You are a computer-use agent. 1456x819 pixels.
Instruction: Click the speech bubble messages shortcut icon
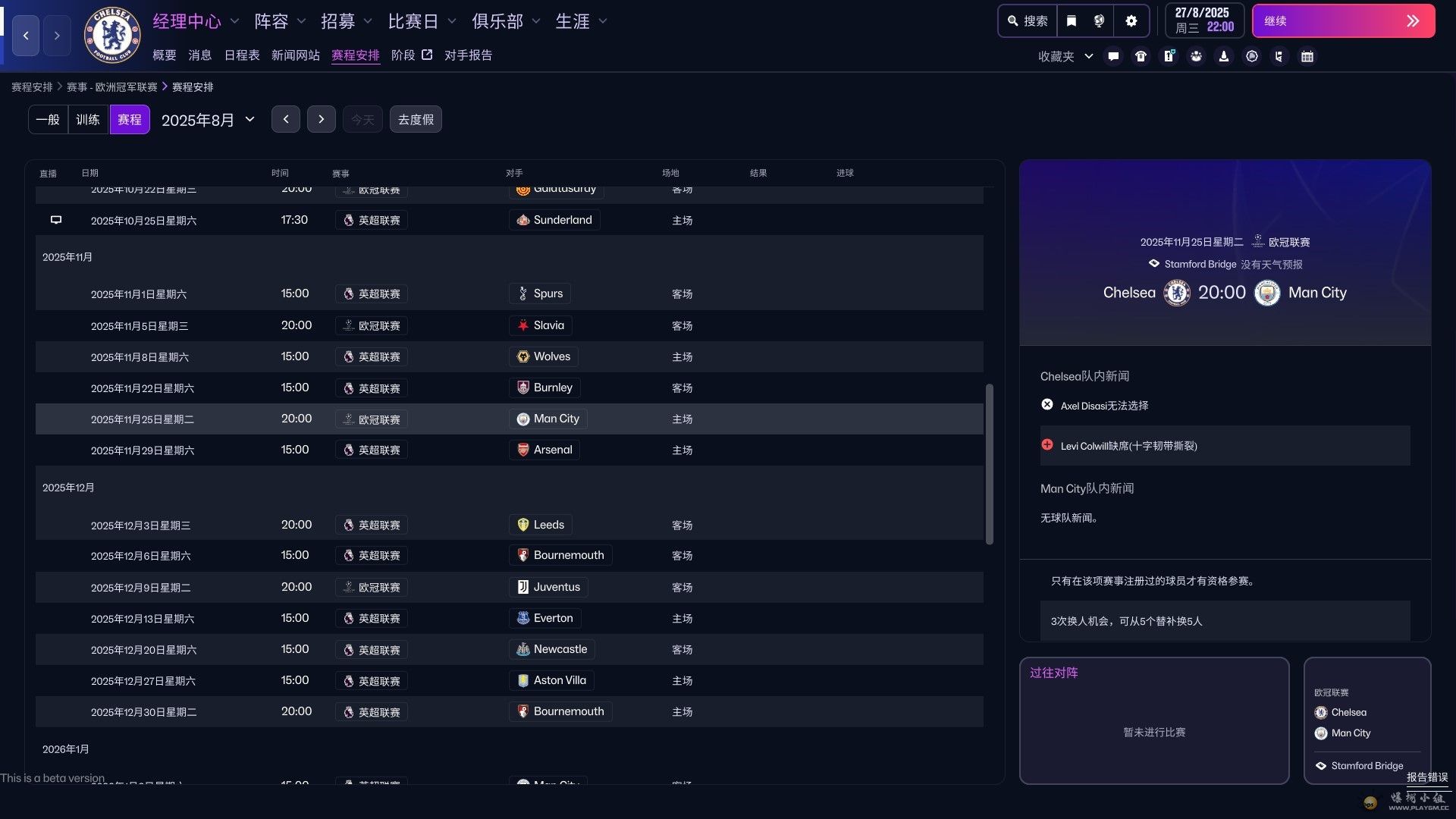(1113, 56)
